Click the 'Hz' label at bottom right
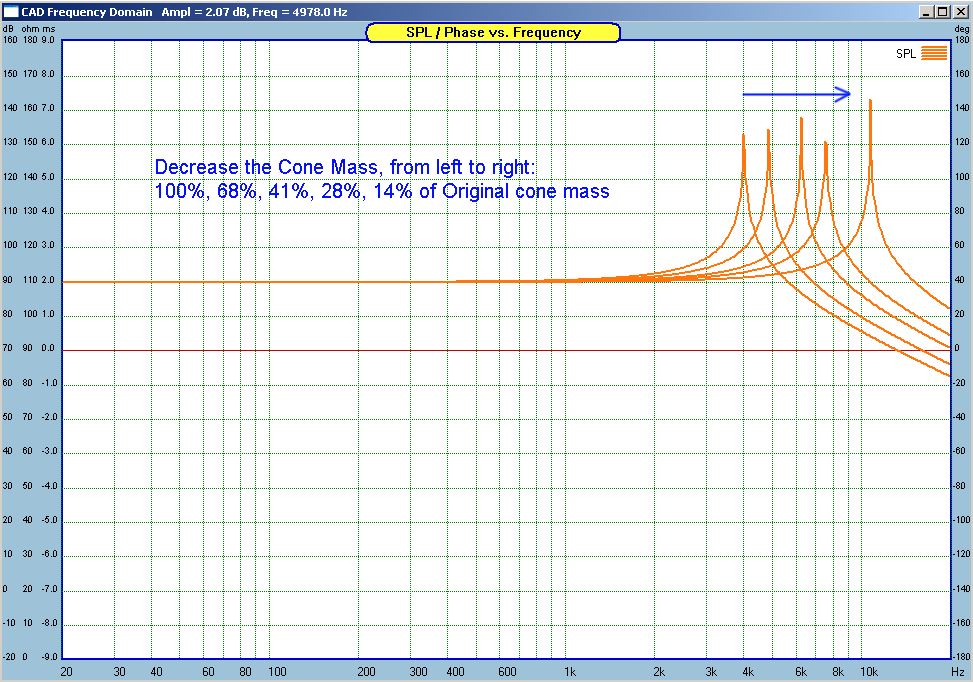973x682 pixels. [958, 672]
